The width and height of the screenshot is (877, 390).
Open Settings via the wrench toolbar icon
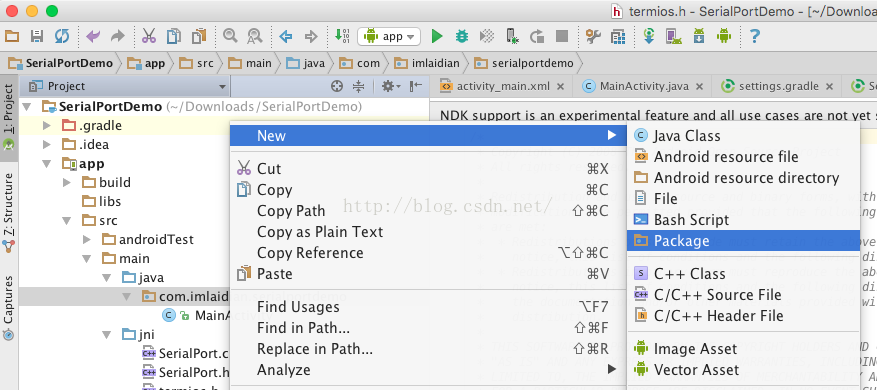point(593,37)
